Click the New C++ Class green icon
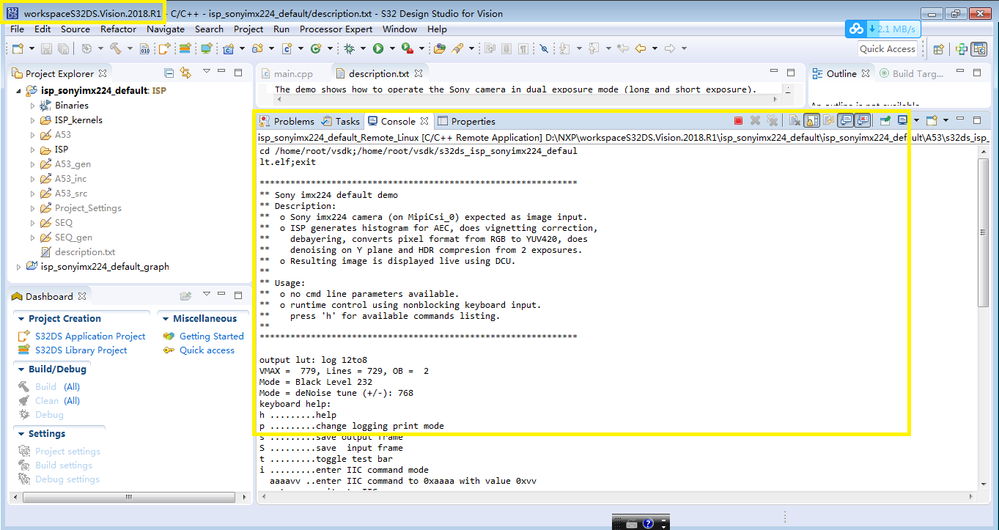Viewport: 999px width, 530px height. tap(315, 48)
